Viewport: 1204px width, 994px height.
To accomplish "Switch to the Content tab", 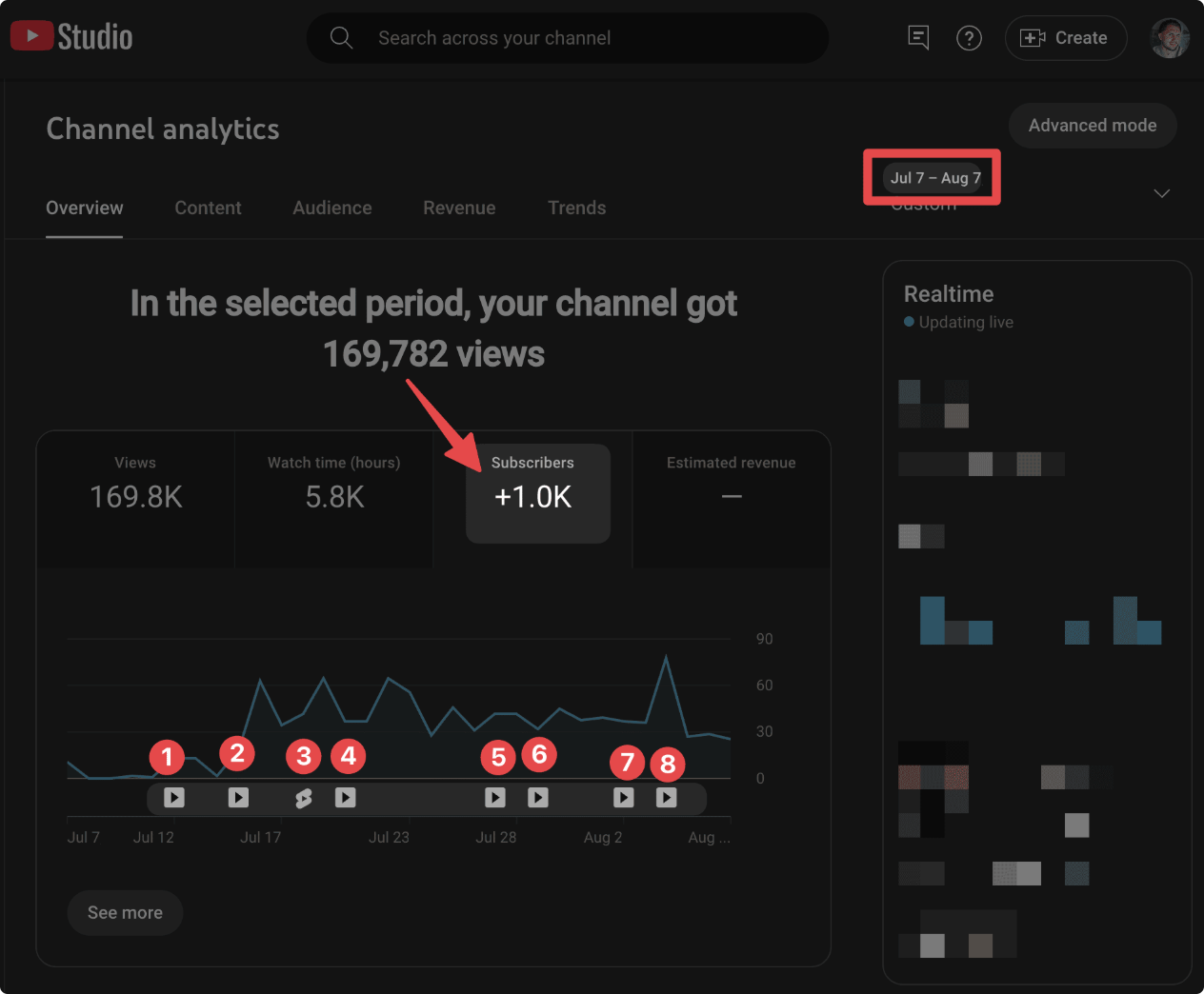I will point(208,208).
